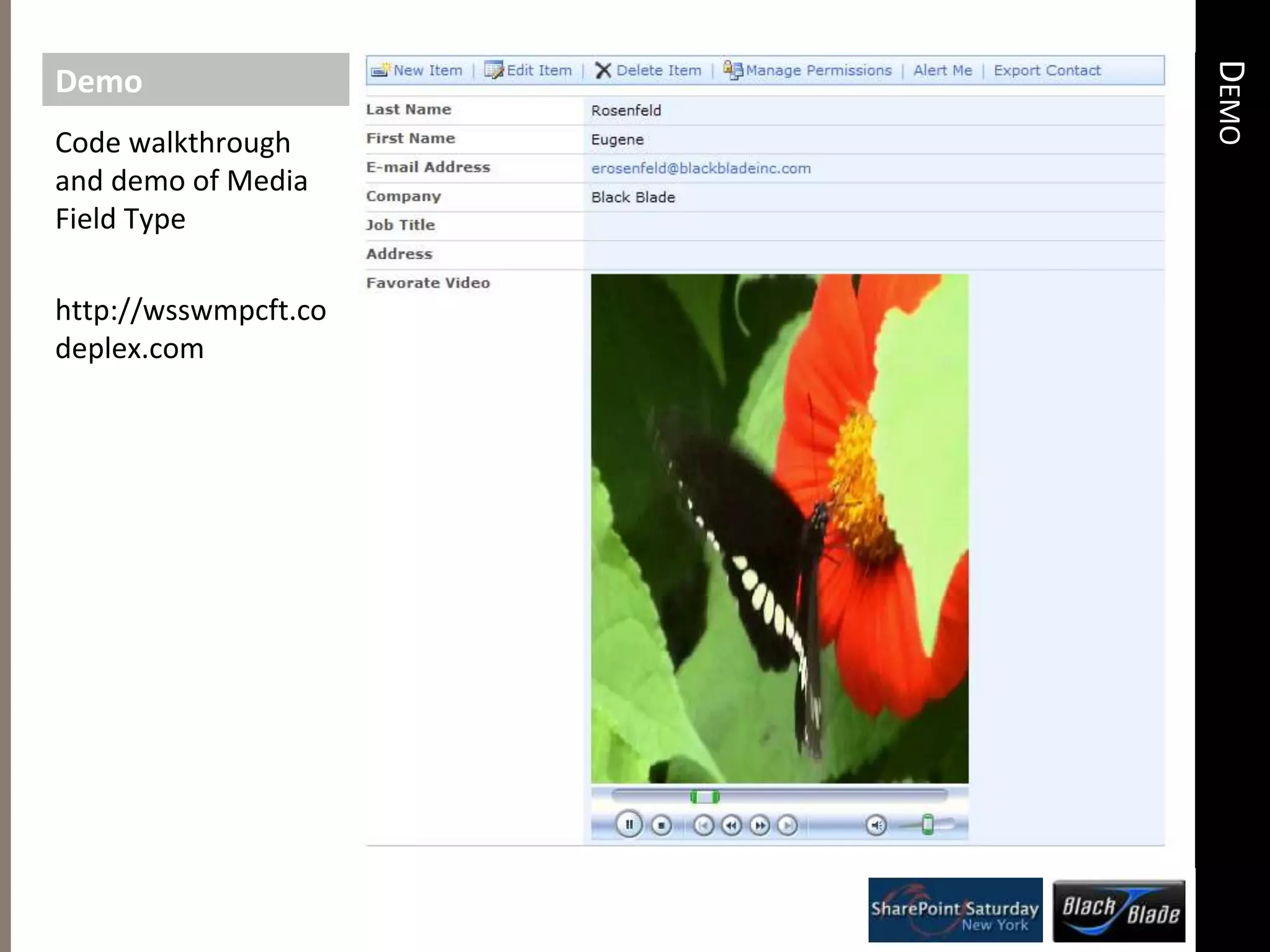The height and width of the screenshot is (952, 1270).
Task: Stop the video with the stop button
Action: pos(662,826)
